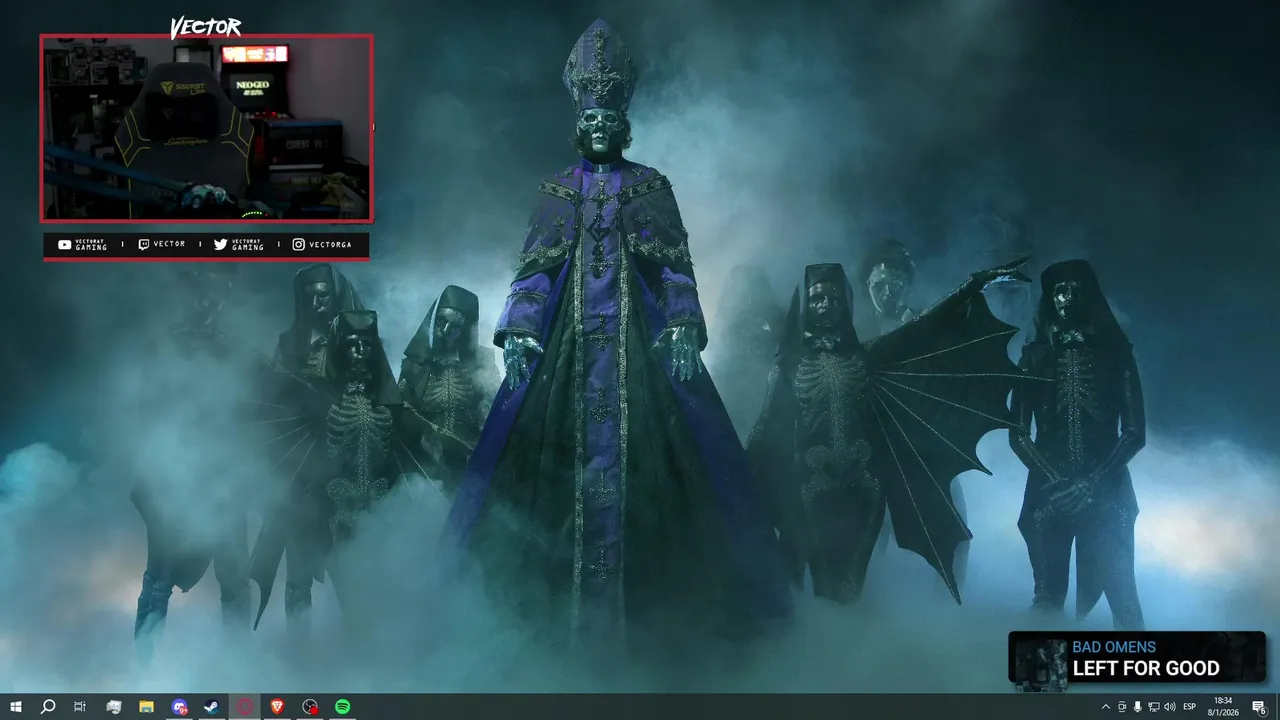Open File Explorer folder icon
Screen dimensions: 1280x720
click(146, 707)
